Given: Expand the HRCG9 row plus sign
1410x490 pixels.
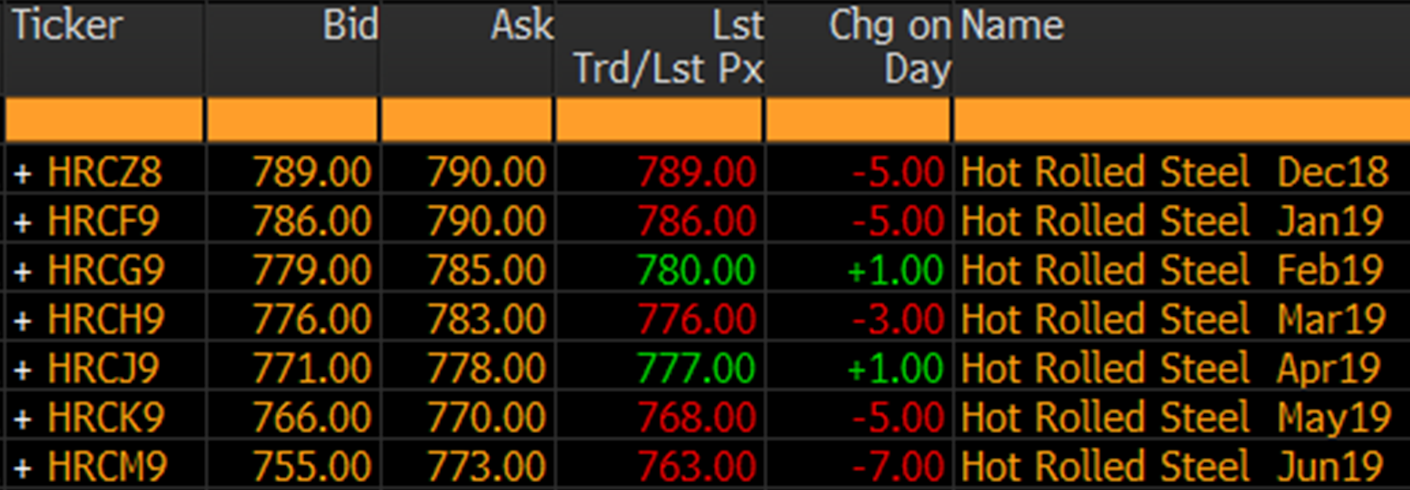Looking at the screenshot, I should 22,270.
